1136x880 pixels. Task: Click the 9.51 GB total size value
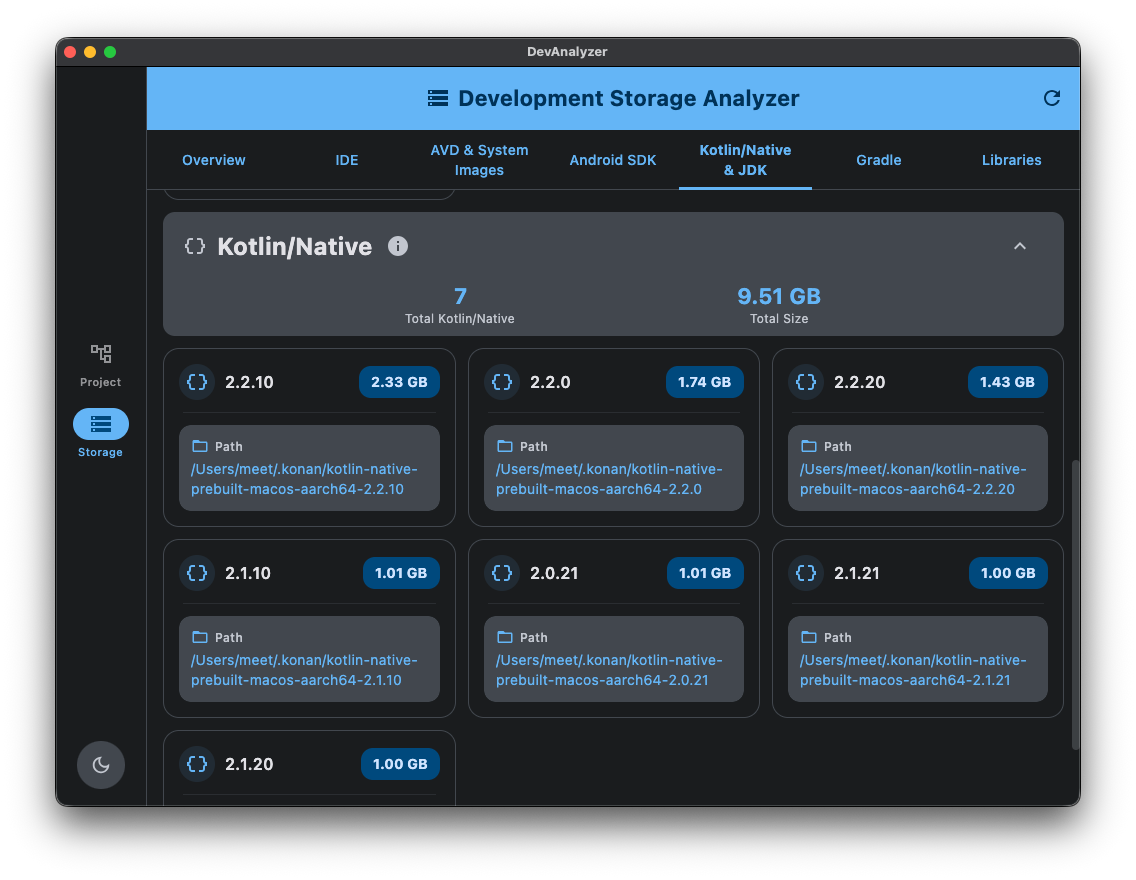point(779,296)
